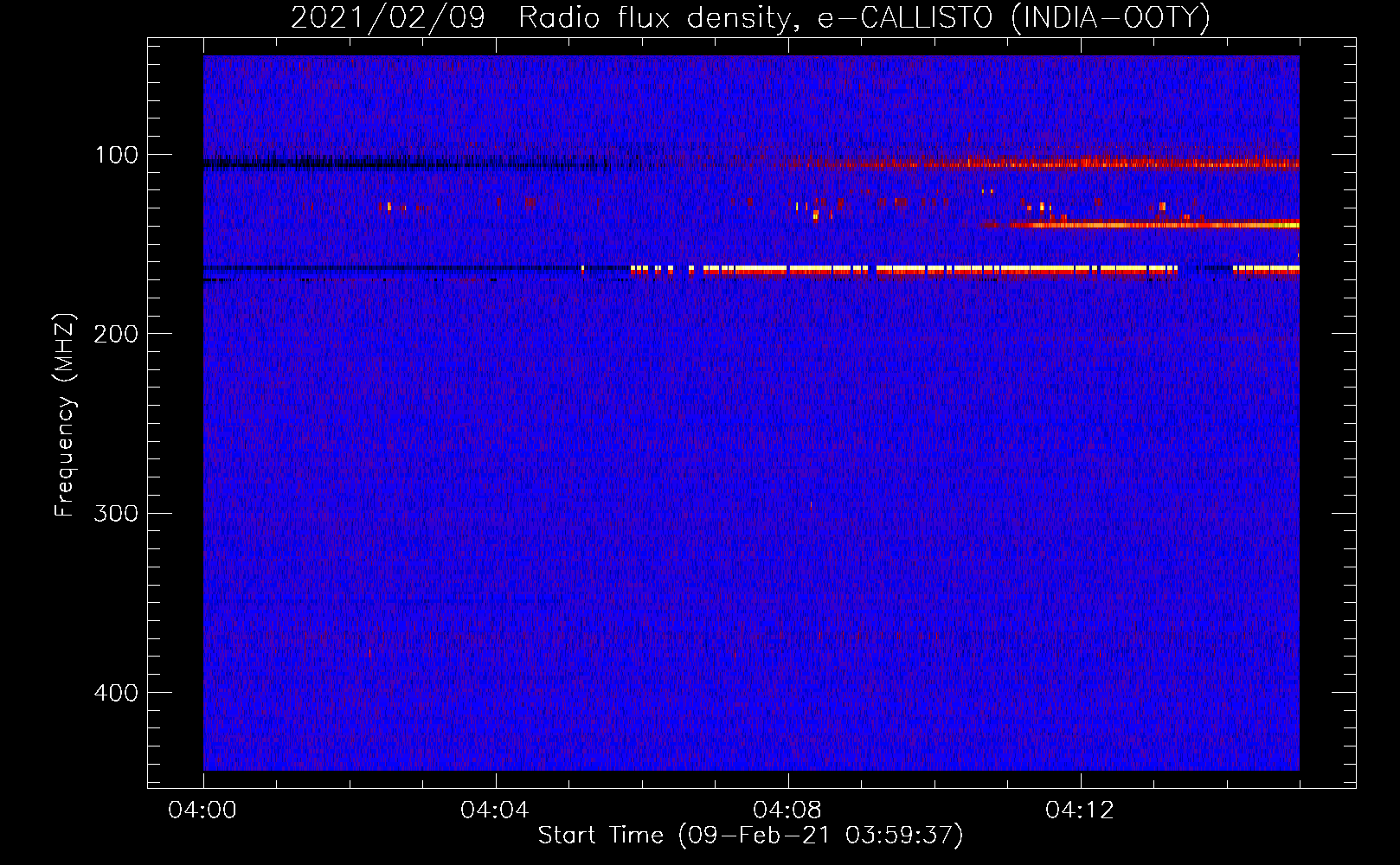1400x865 pixels.
Task: Click the 04:08 time tick label
Action: click(x=787, y=811)
